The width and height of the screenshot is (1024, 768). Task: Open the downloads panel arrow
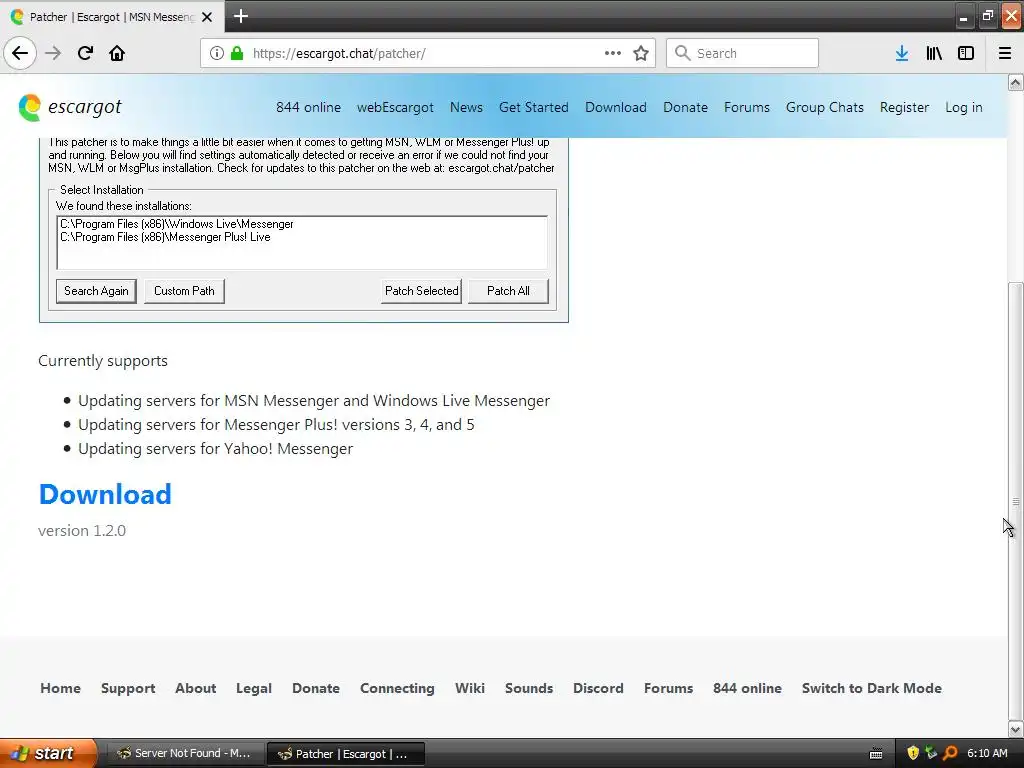pyautogui.click(x=902, y=53)
